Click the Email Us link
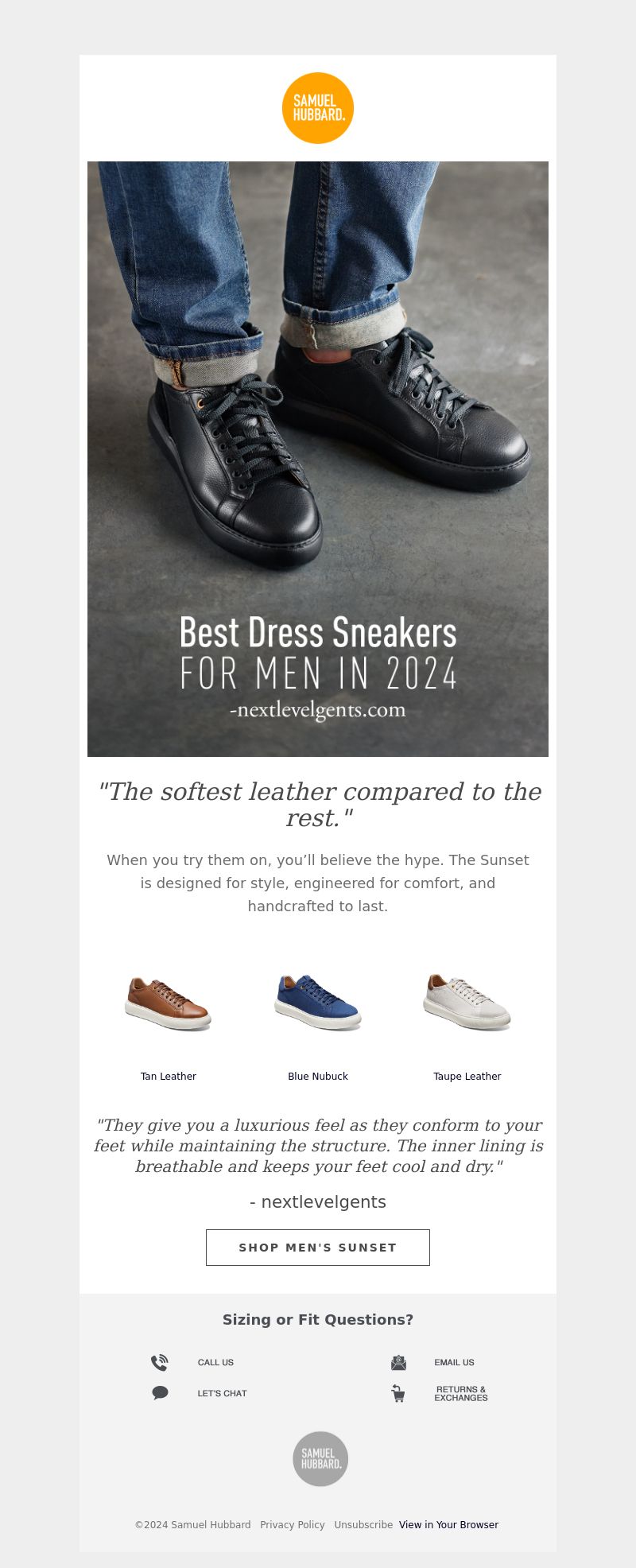 [x=454, y=1362]
